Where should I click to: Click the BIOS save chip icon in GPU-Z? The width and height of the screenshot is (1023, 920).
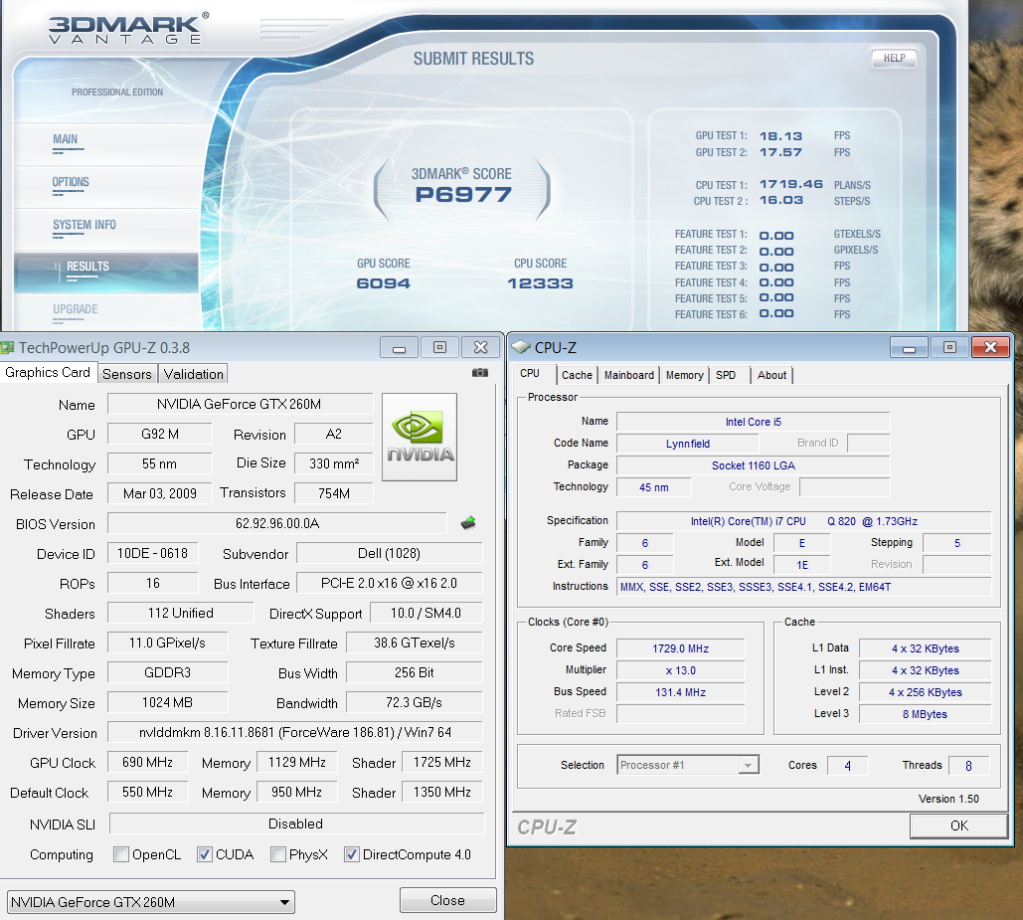[x=468, y=523]
